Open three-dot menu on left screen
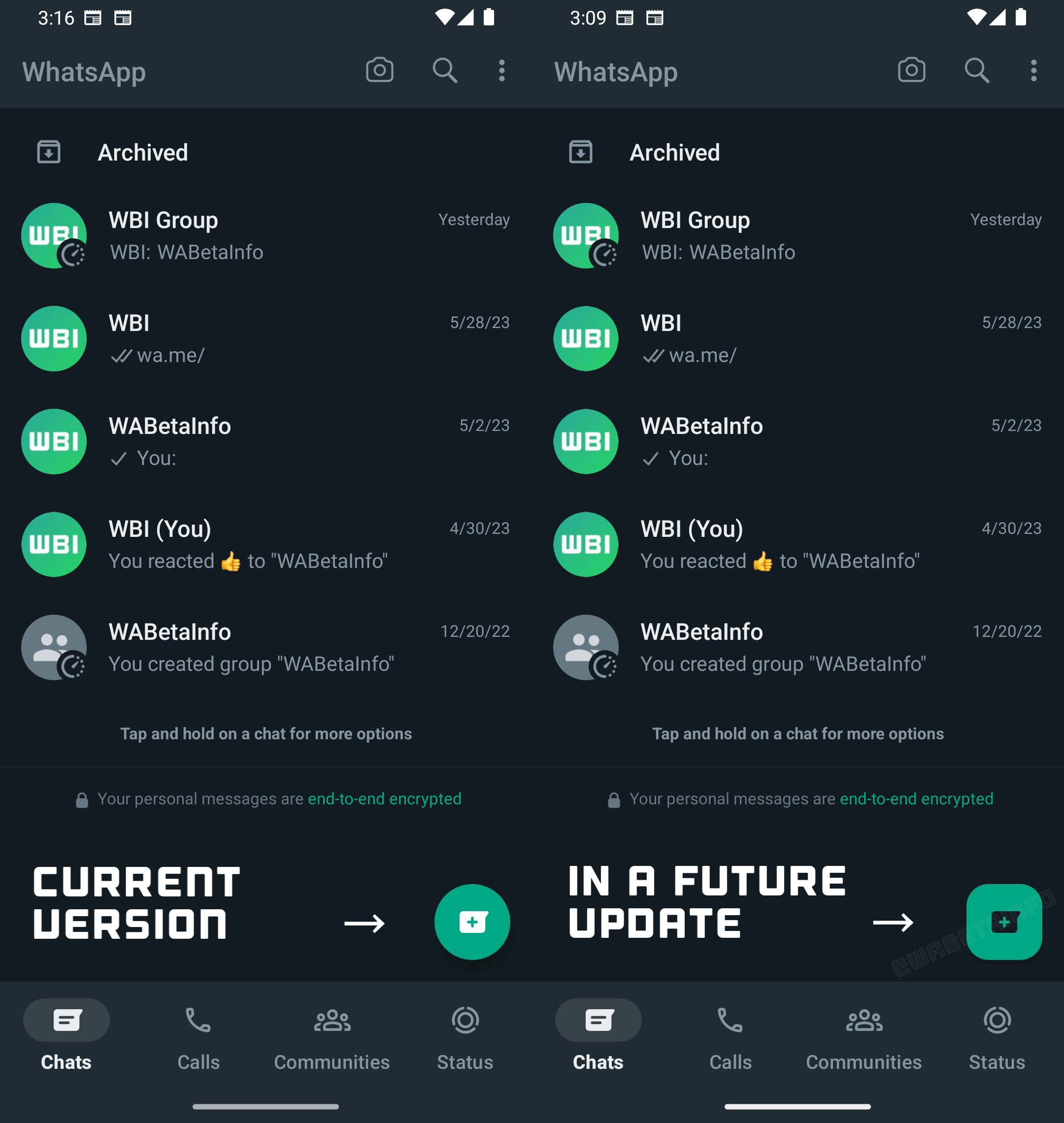The image size is (1064, 1123). 501,71
